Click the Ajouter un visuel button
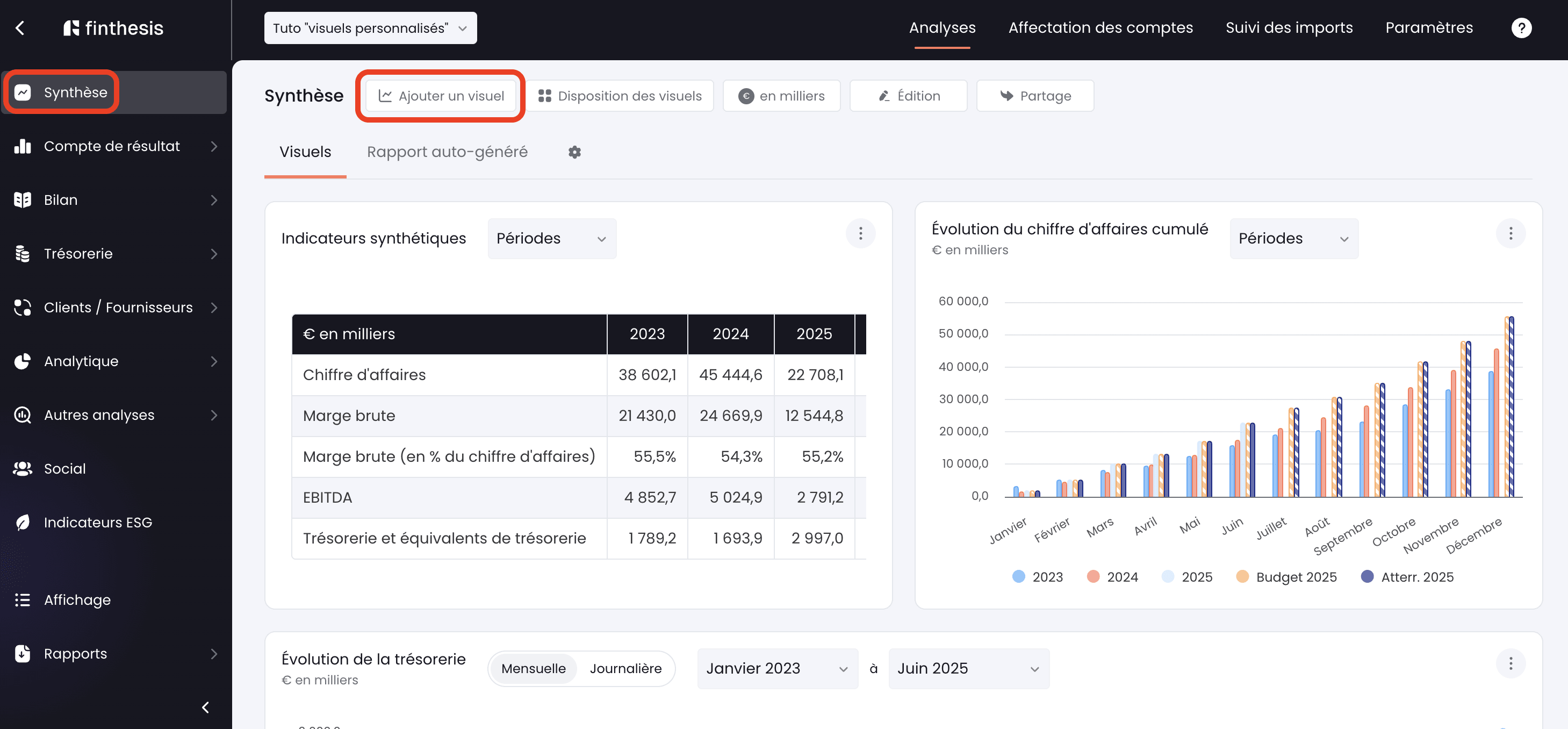1568x729 pixels. (x=441, y=96)
